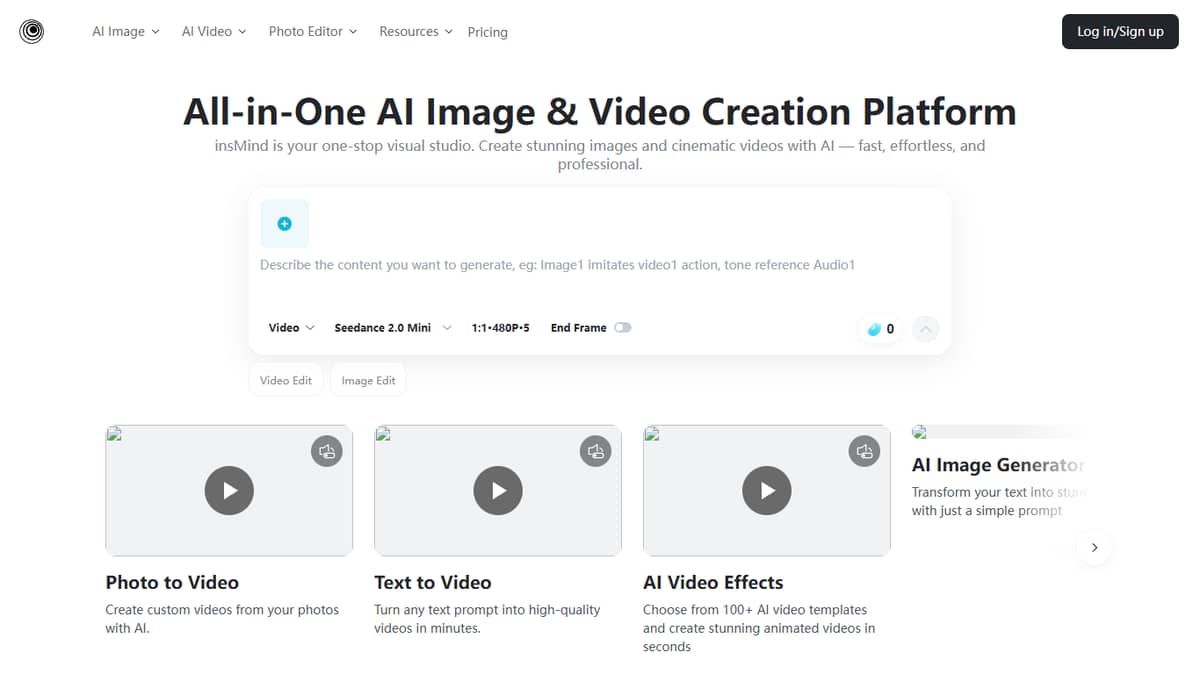
Task: Click the corner icon on Photo to Video card
Action: click(x=326, y=452)
